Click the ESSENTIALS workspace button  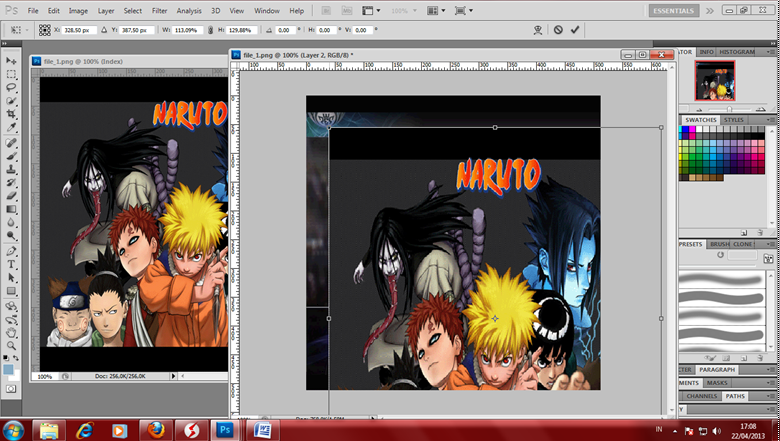pyautogui.click(x=674, y=10)
